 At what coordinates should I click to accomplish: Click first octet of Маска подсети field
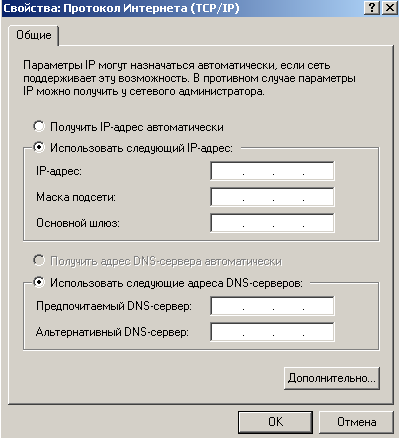tap(228, 197)
